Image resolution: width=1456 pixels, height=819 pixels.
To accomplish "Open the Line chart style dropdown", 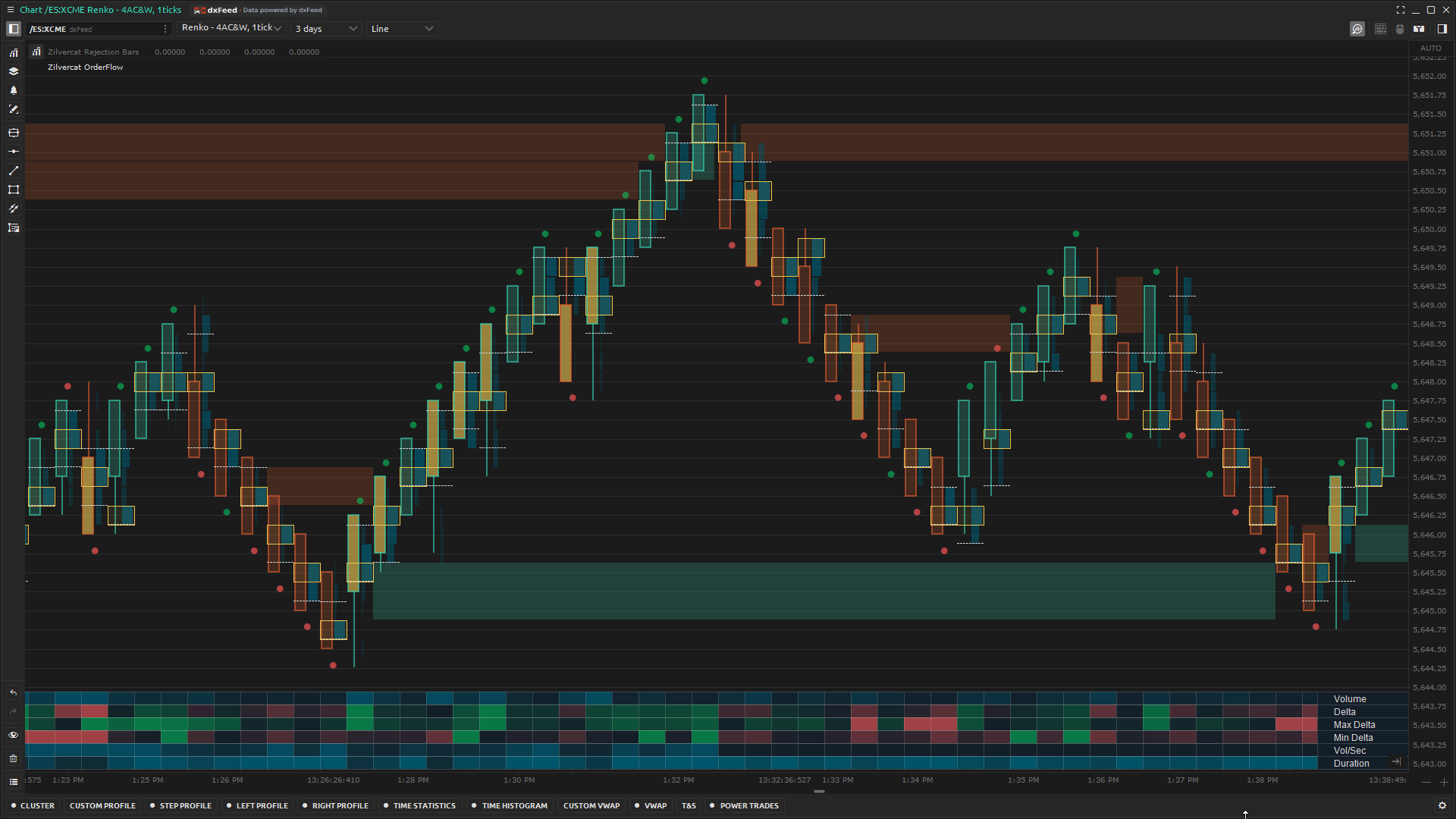I will tap(402, 29).
